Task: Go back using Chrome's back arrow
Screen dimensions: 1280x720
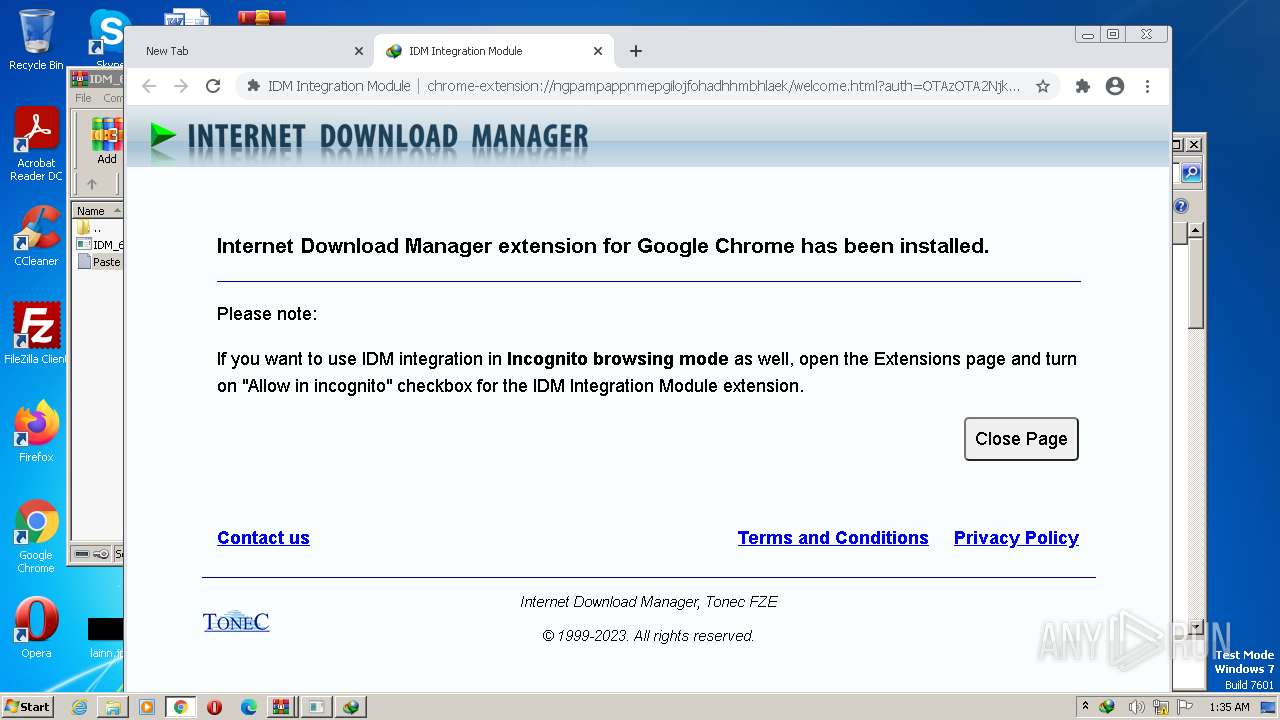Action: tap(149, 86)
